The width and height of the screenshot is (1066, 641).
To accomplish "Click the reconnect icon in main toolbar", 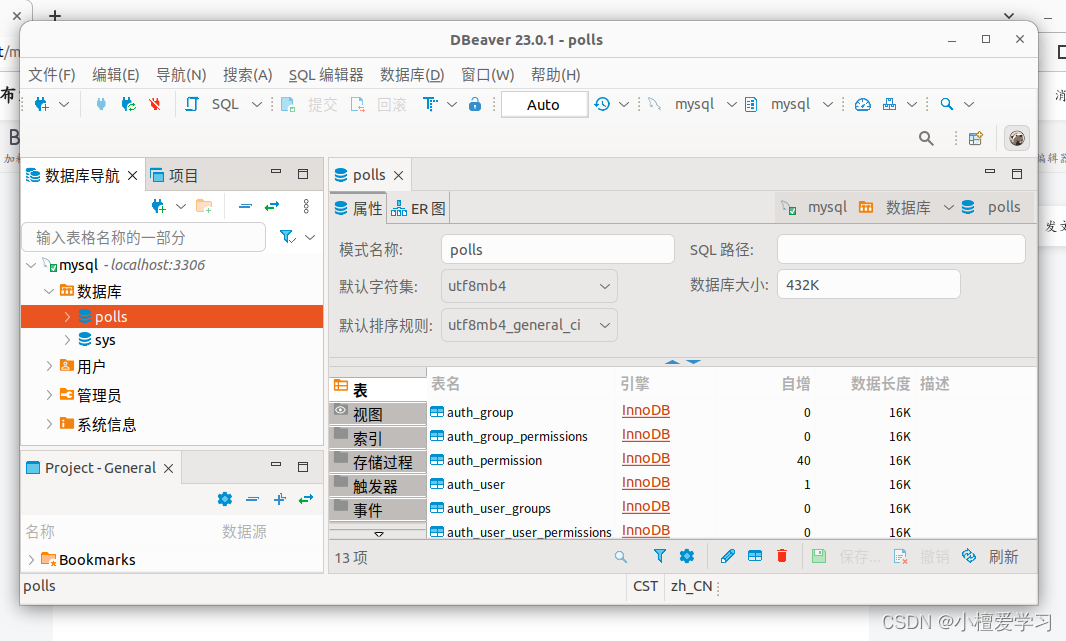I will [x=128, y=104].
